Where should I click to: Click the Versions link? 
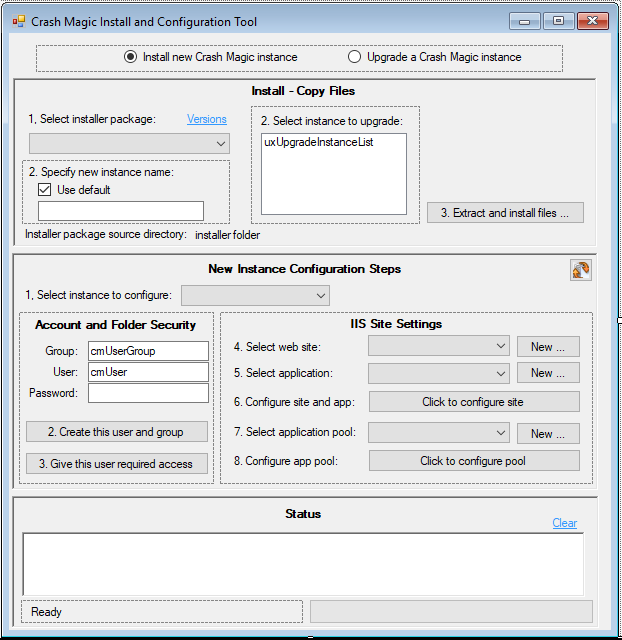(207, 119)
